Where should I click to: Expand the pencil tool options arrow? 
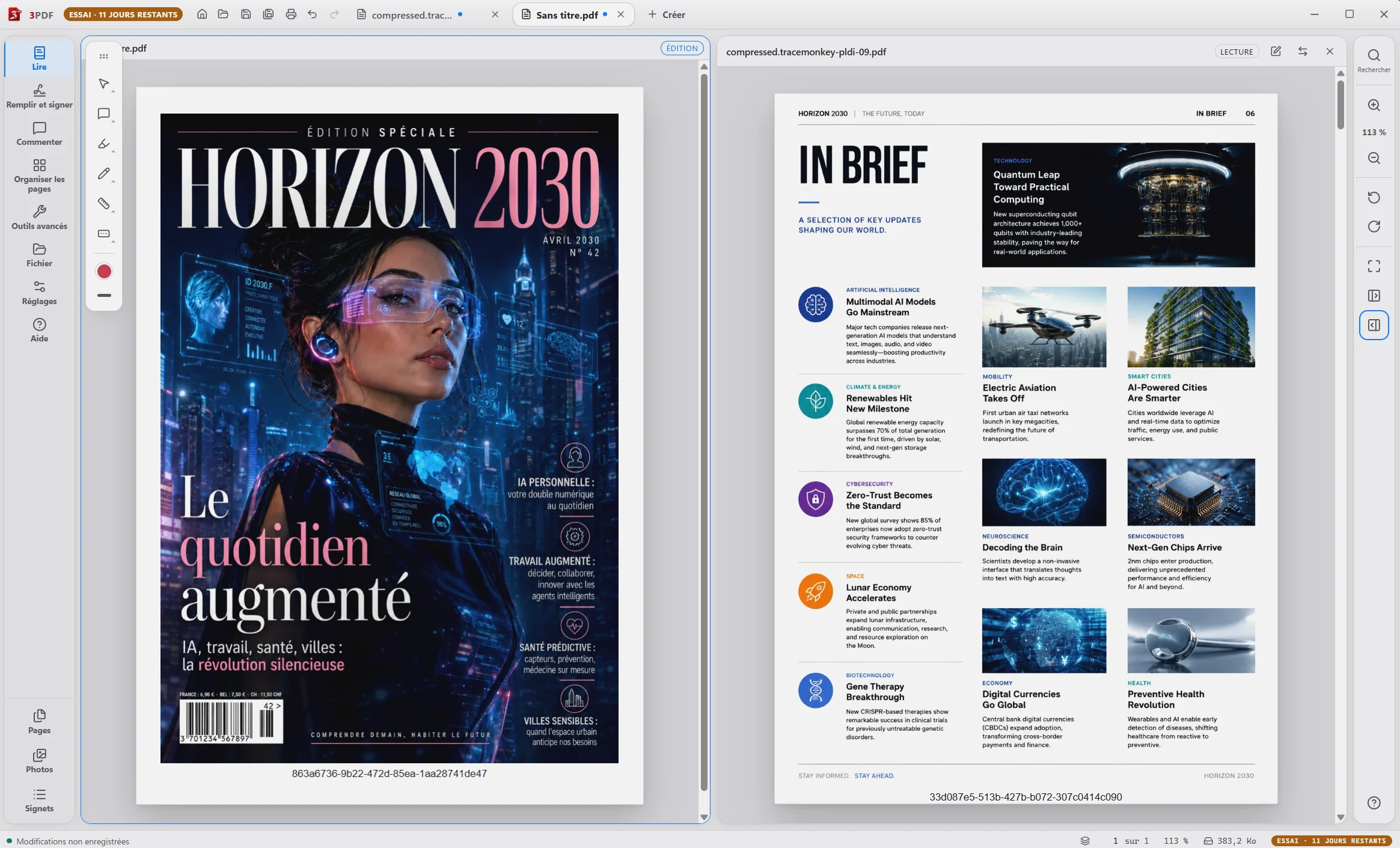click(x=113, y=181)
